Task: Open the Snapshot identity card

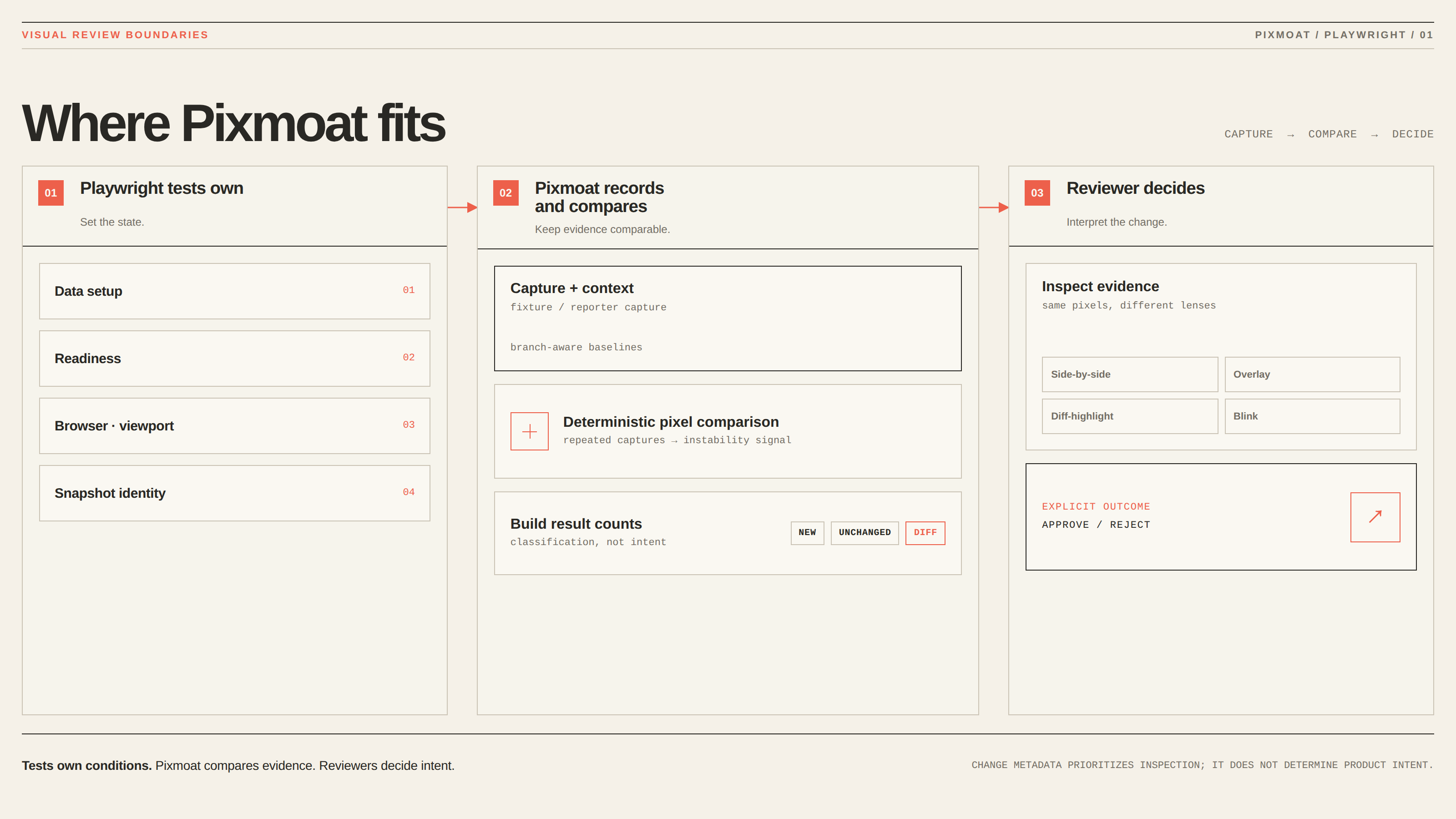Action: tap(235, 493)
